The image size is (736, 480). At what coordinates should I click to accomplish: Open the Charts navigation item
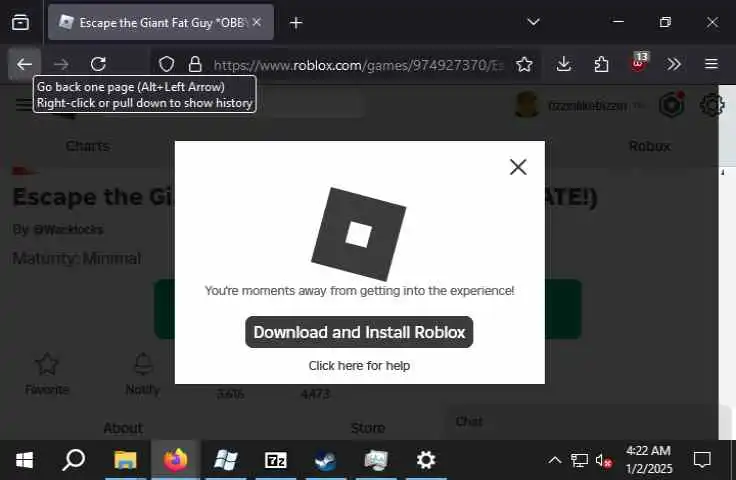pyautogui.click(x=88, y=146)
